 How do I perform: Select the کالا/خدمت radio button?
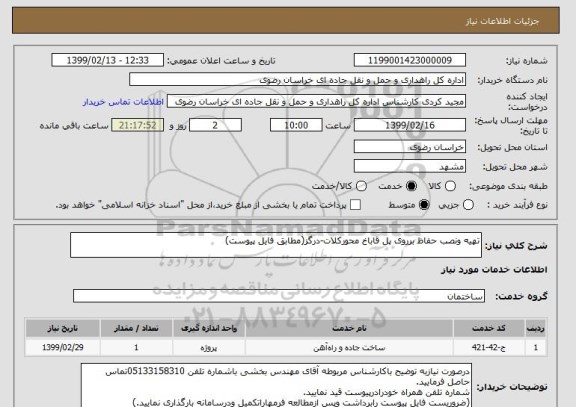tap(361, 186)
